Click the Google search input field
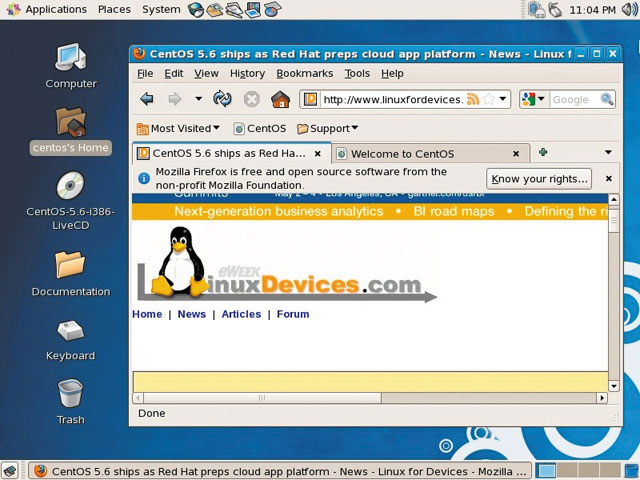This screenshot has height=480, width=640. (x=572, y=99)
